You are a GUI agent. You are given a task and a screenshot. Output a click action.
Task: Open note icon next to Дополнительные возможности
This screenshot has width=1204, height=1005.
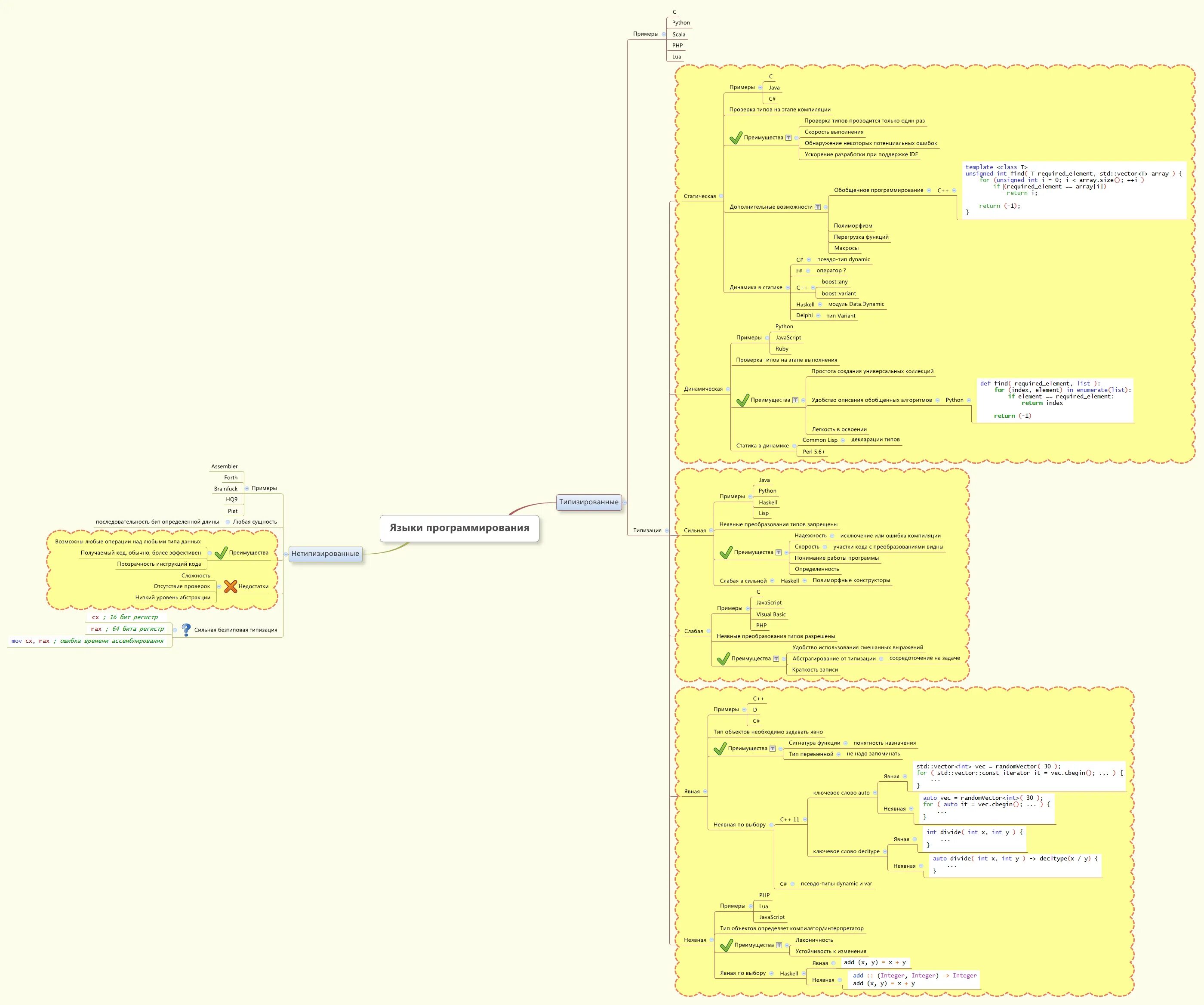818,207
